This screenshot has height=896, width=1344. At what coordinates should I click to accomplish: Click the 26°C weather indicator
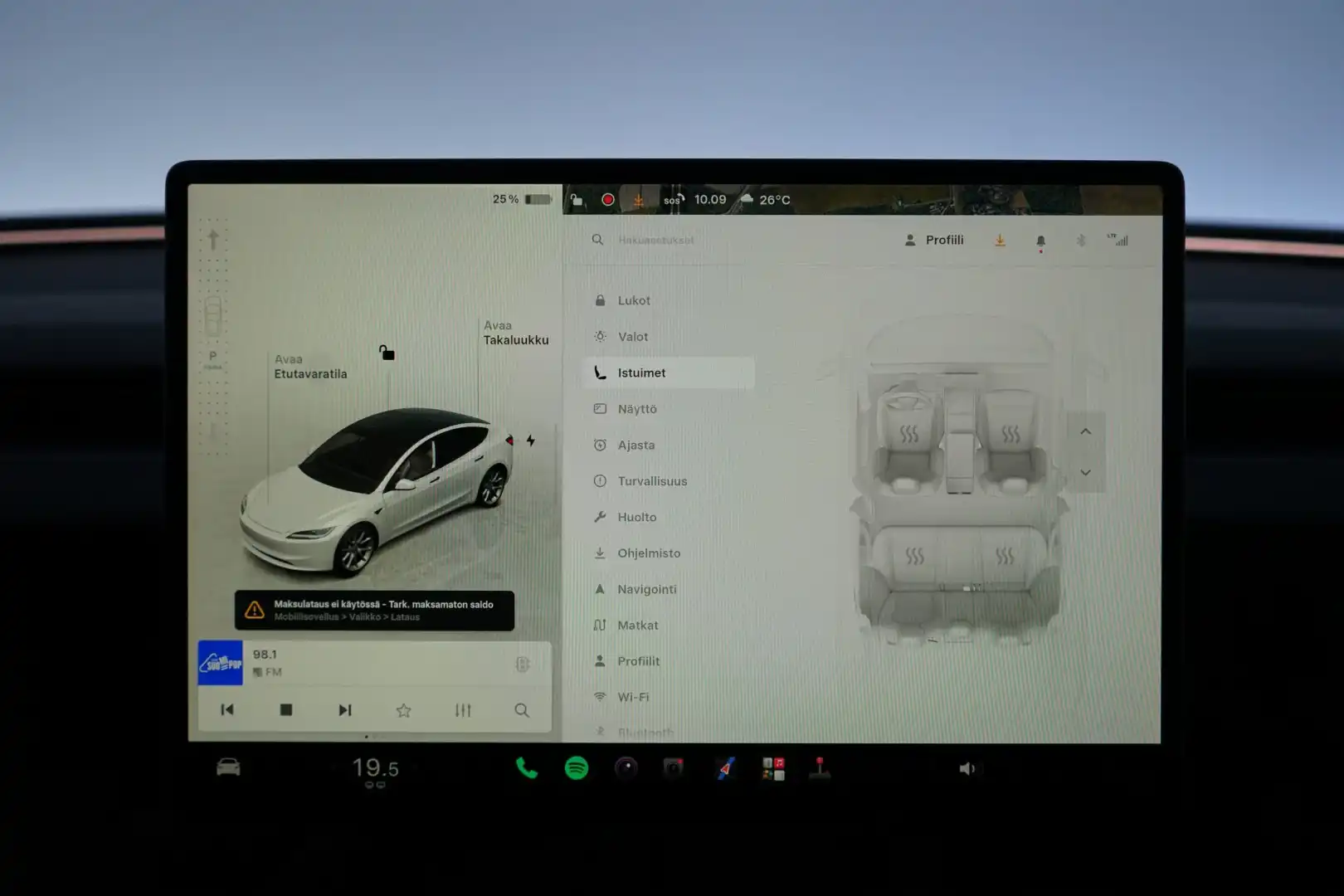point(765,200)
